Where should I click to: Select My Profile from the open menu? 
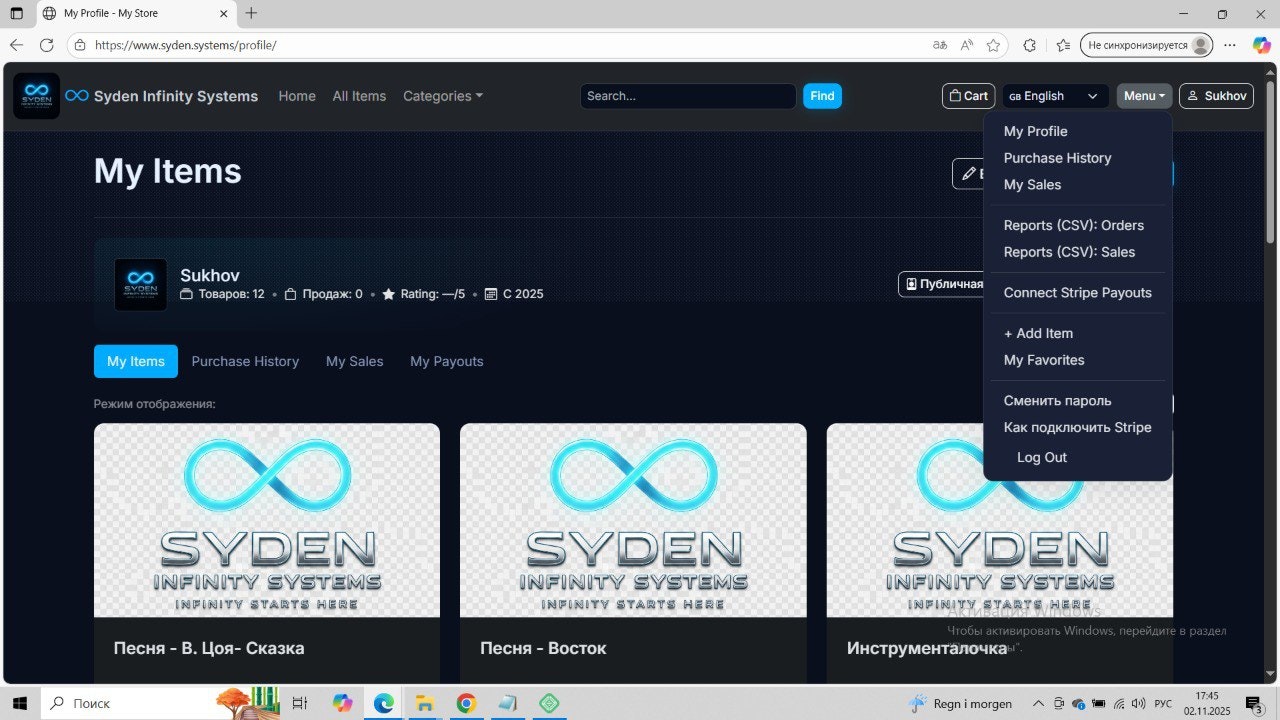[1035, 131]
